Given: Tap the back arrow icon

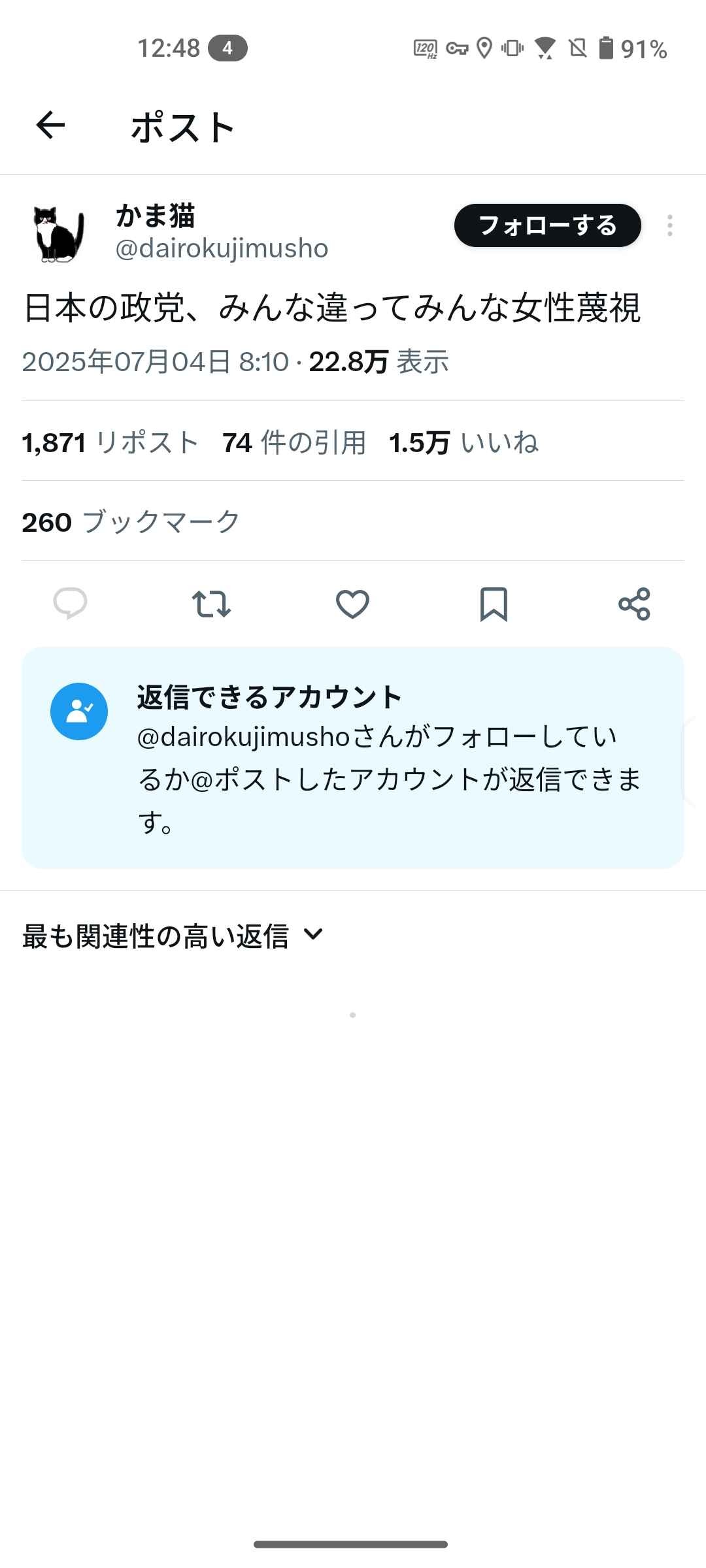Looking at the screenshot, I should pos(50,125).
